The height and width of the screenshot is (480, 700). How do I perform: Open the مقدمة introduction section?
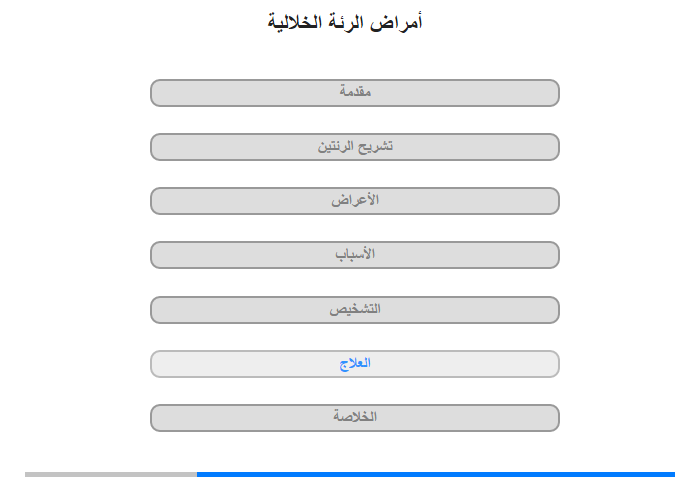355,93
